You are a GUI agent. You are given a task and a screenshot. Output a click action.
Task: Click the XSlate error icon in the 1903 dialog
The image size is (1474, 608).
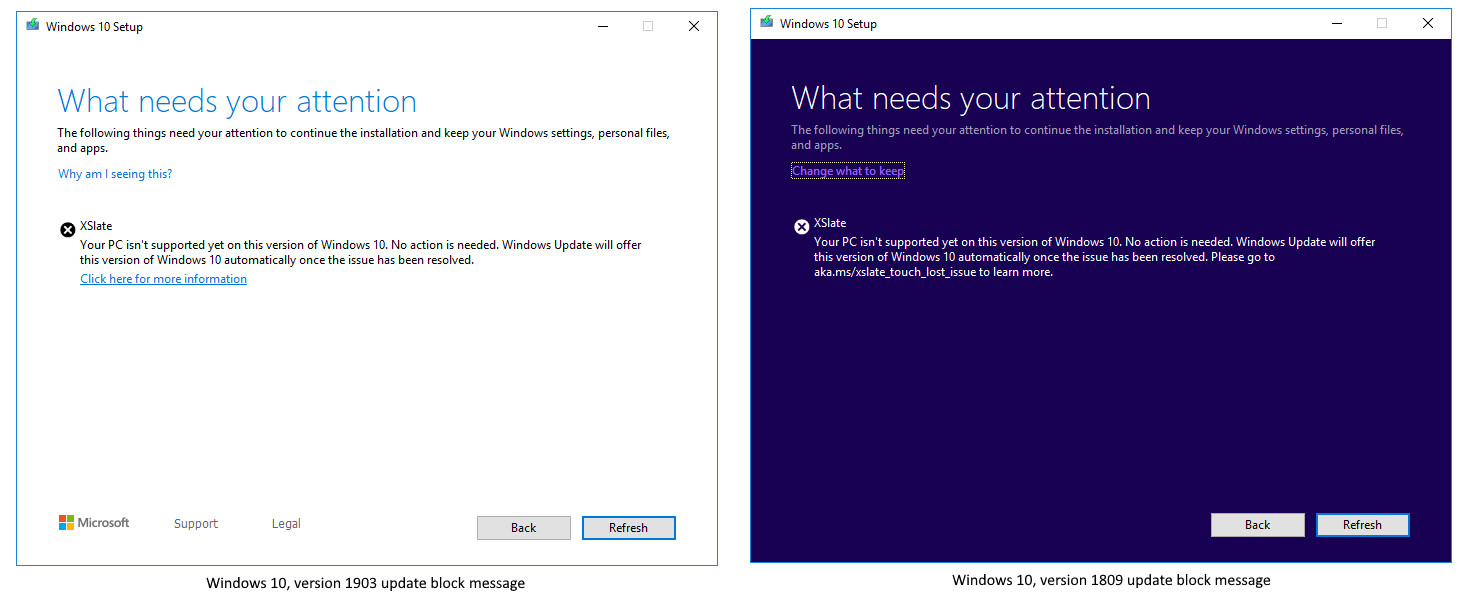coord(66,227)
